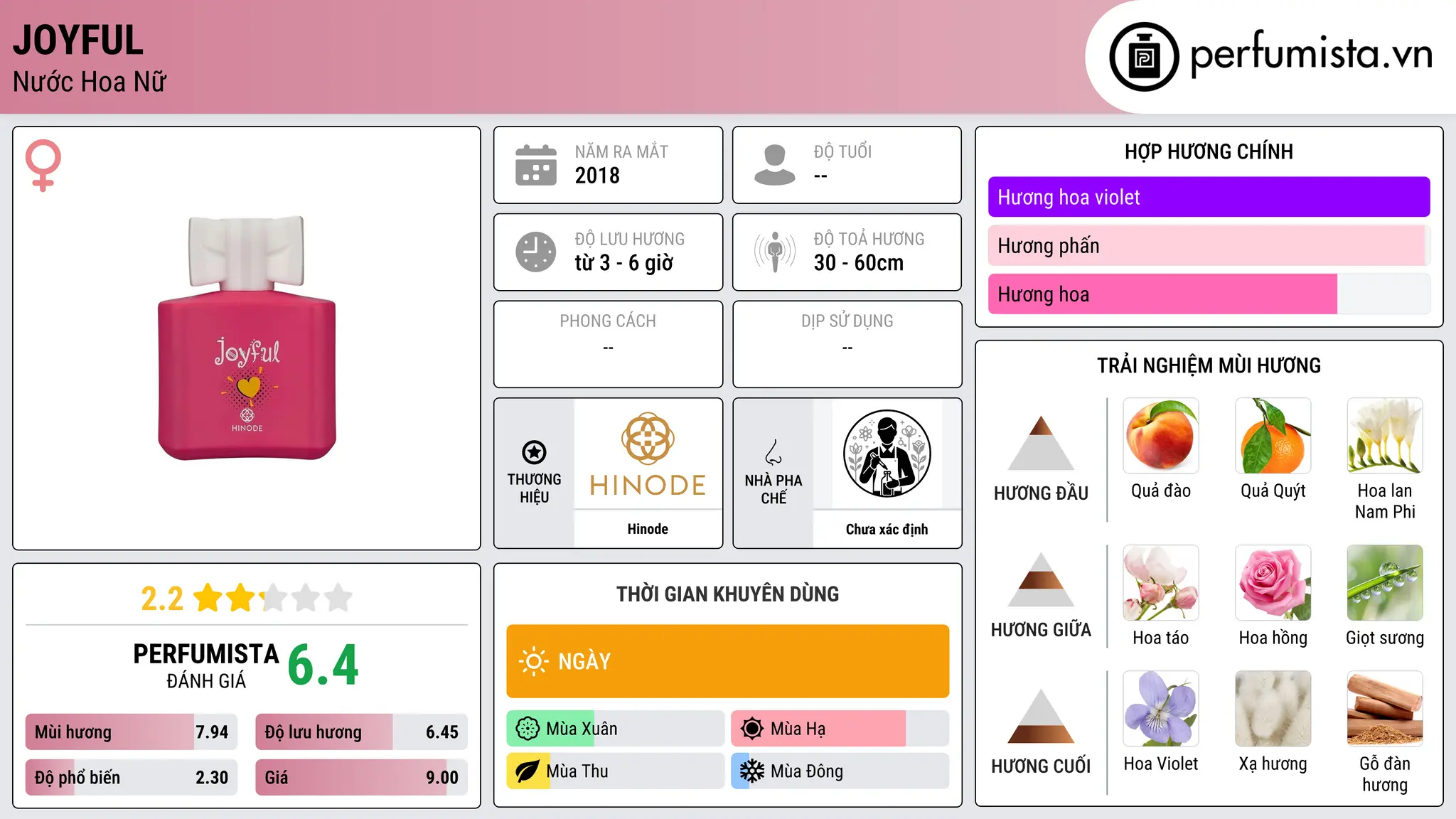Click the Hợp hương chính heading

1209,151
